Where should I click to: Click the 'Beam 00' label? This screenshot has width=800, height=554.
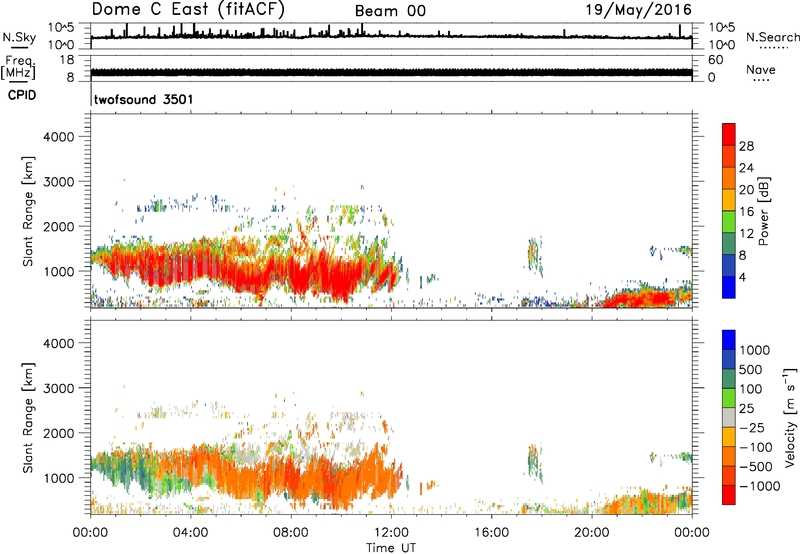point(390,11)
